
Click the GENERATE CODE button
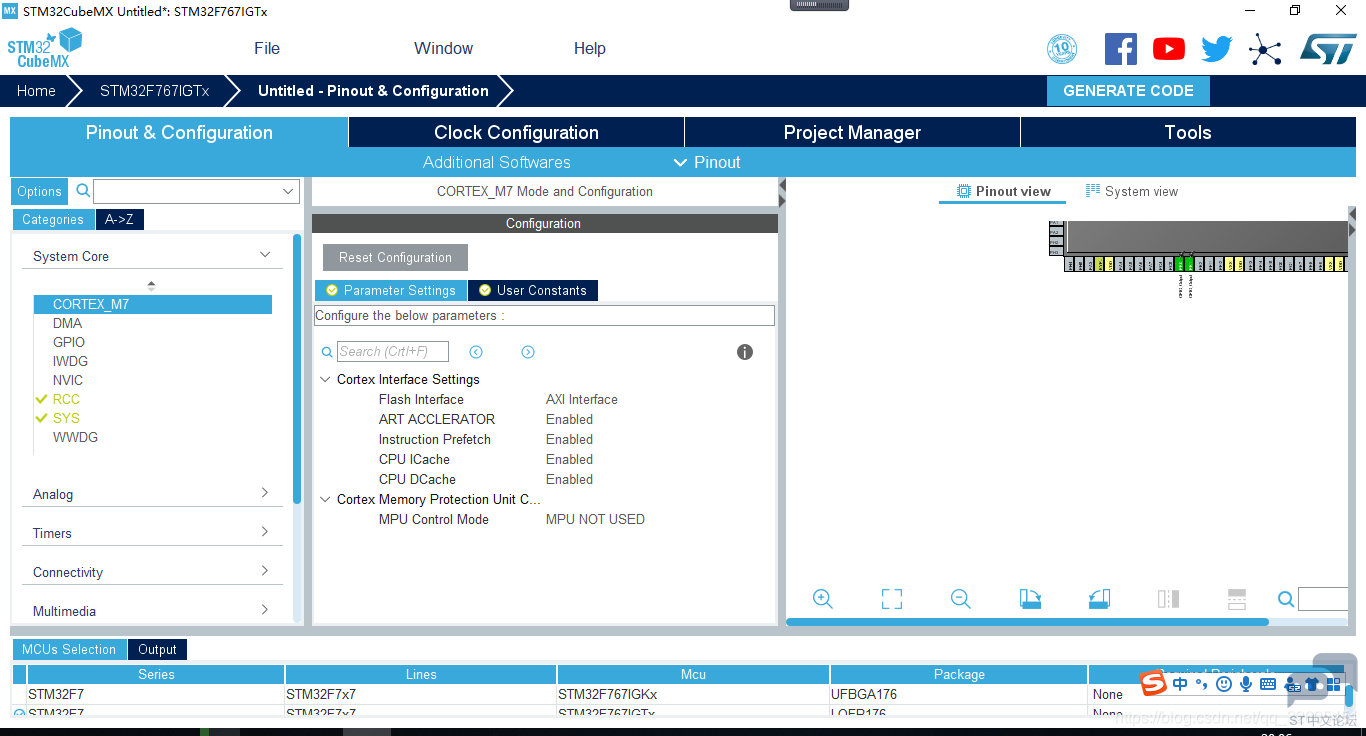pyautogui.click(x=1128, y=90)
